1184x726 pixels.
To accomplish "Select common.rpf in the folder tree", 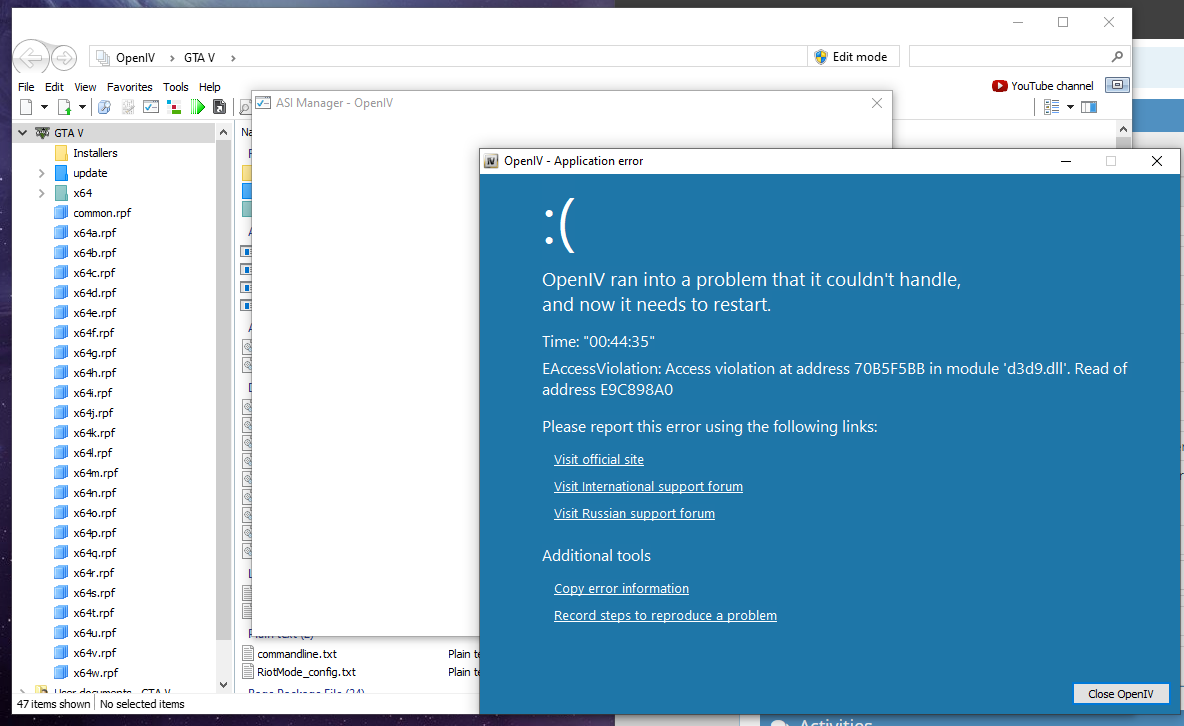I will tap(101, 213).
